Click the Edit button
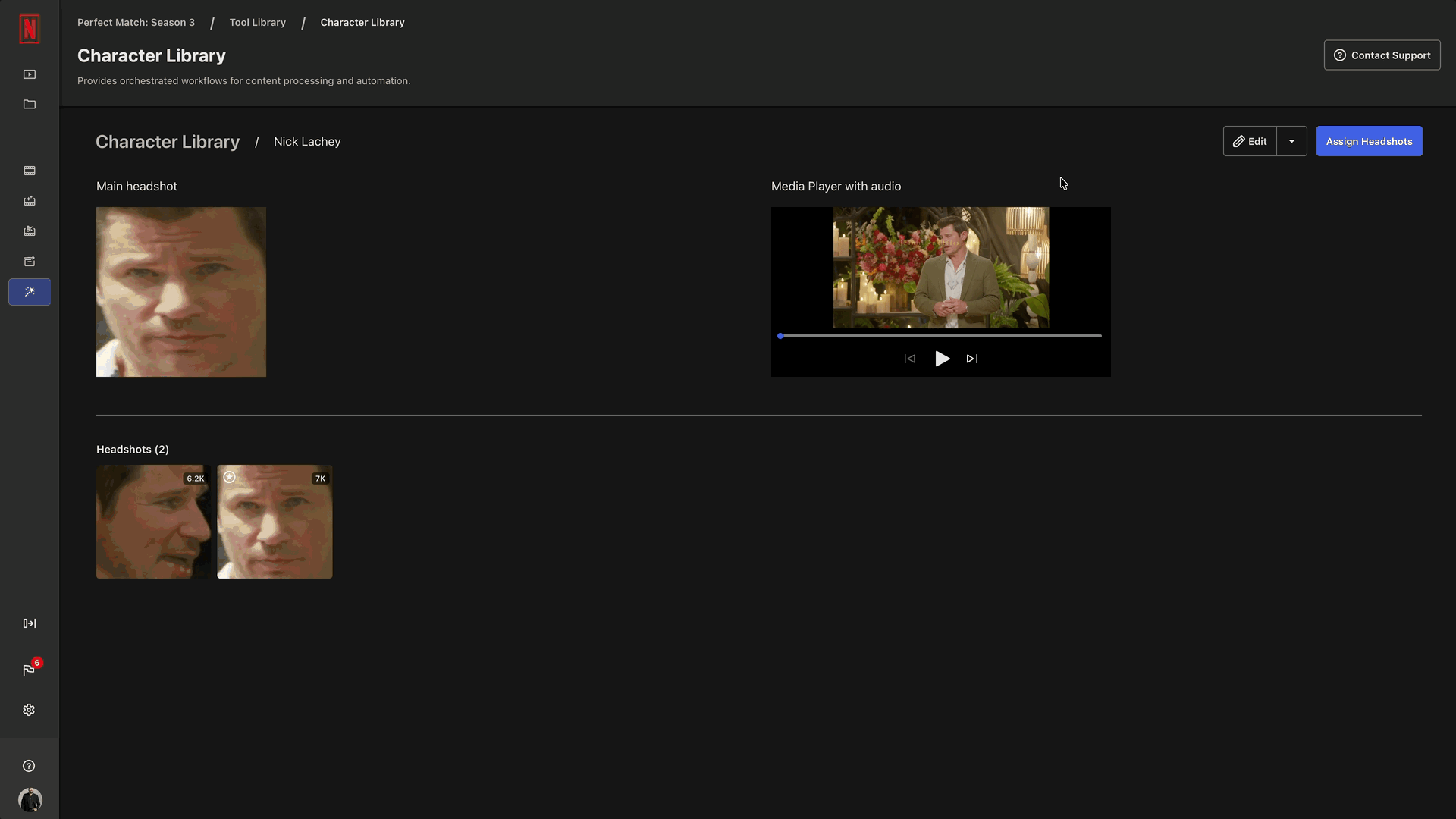1456x819 pixels. click(x=1250, y=141)
